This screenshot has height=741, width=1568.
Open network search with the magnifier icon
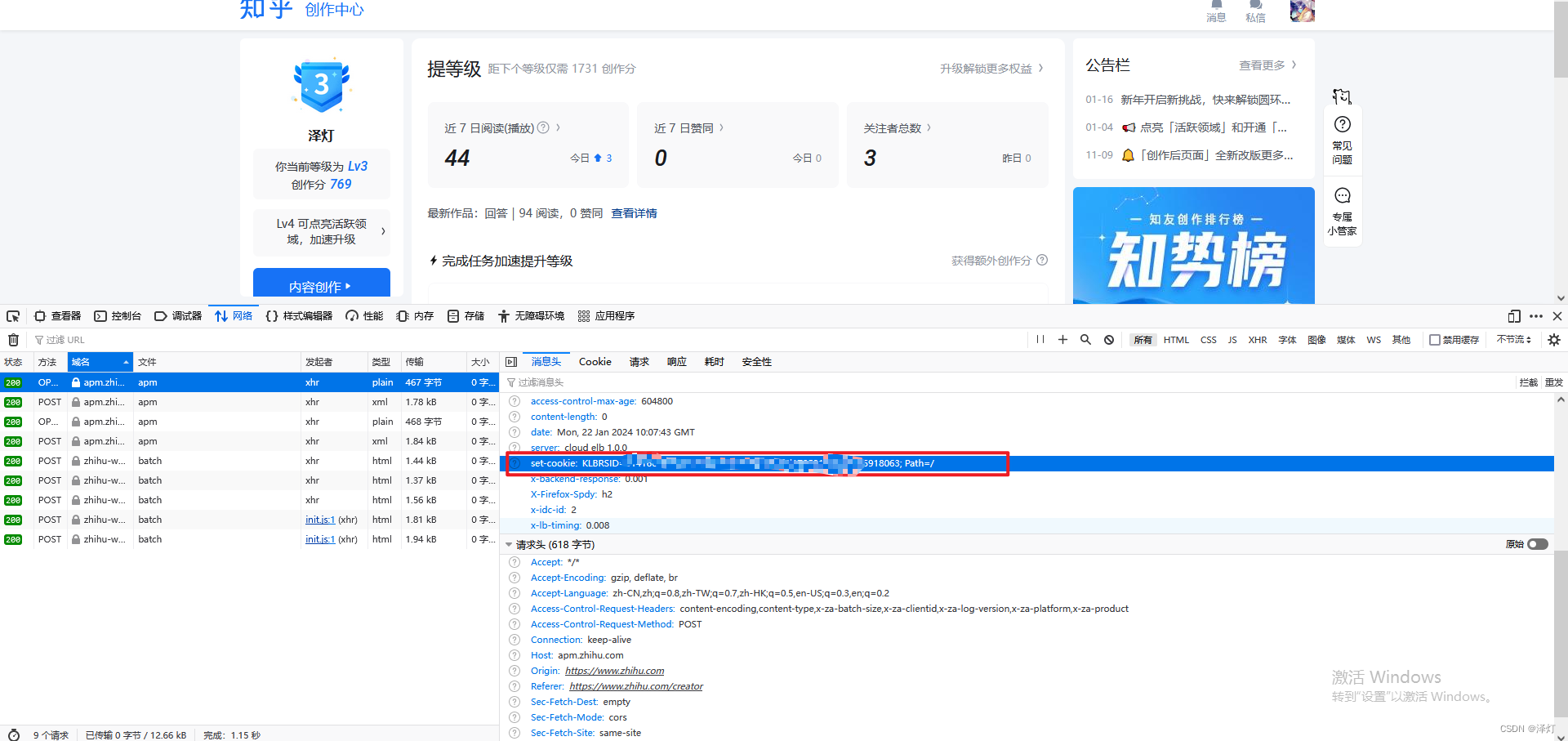coord(1085,339)
